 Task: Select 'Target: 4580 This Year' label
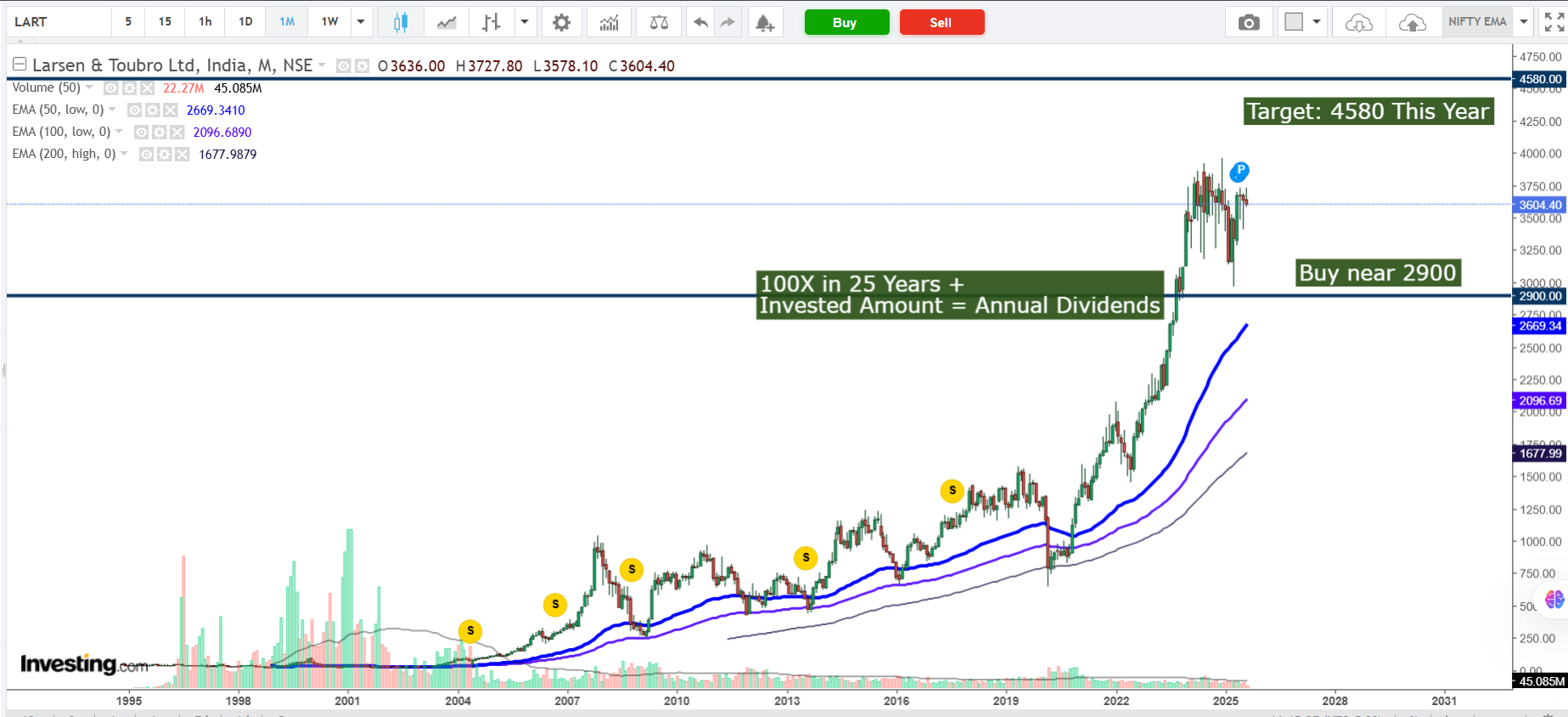pyautogui.click(x=1368, y=111)
